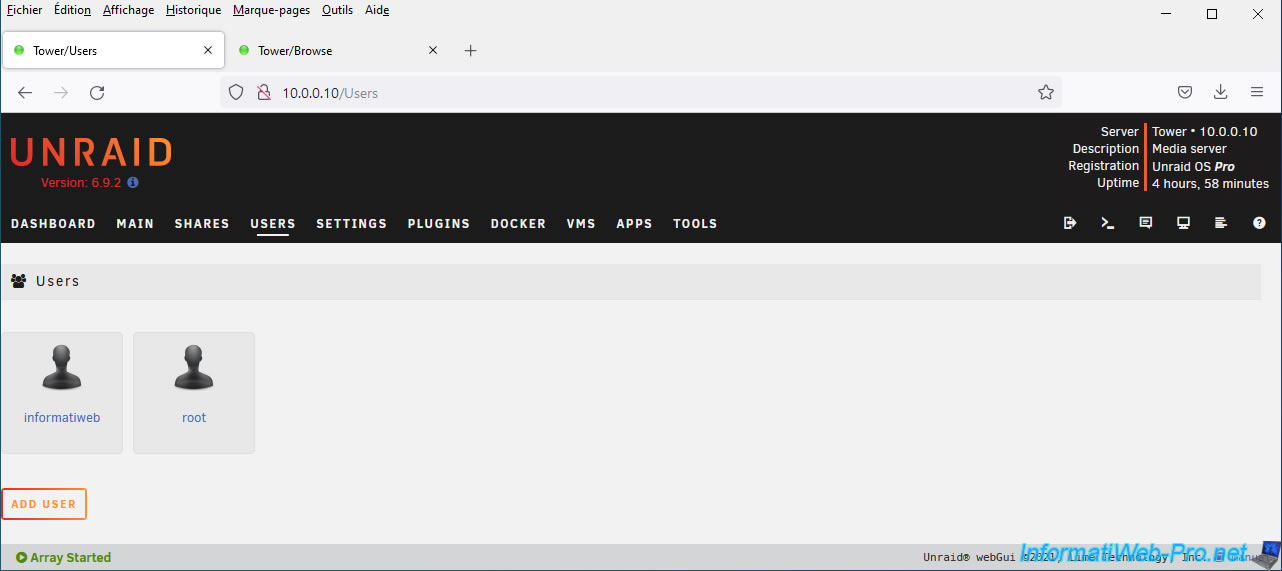Open Firefox downloads icon
Image resolution: width=1282 pixels, height=571 pixels.
(x=1220, y=92)
